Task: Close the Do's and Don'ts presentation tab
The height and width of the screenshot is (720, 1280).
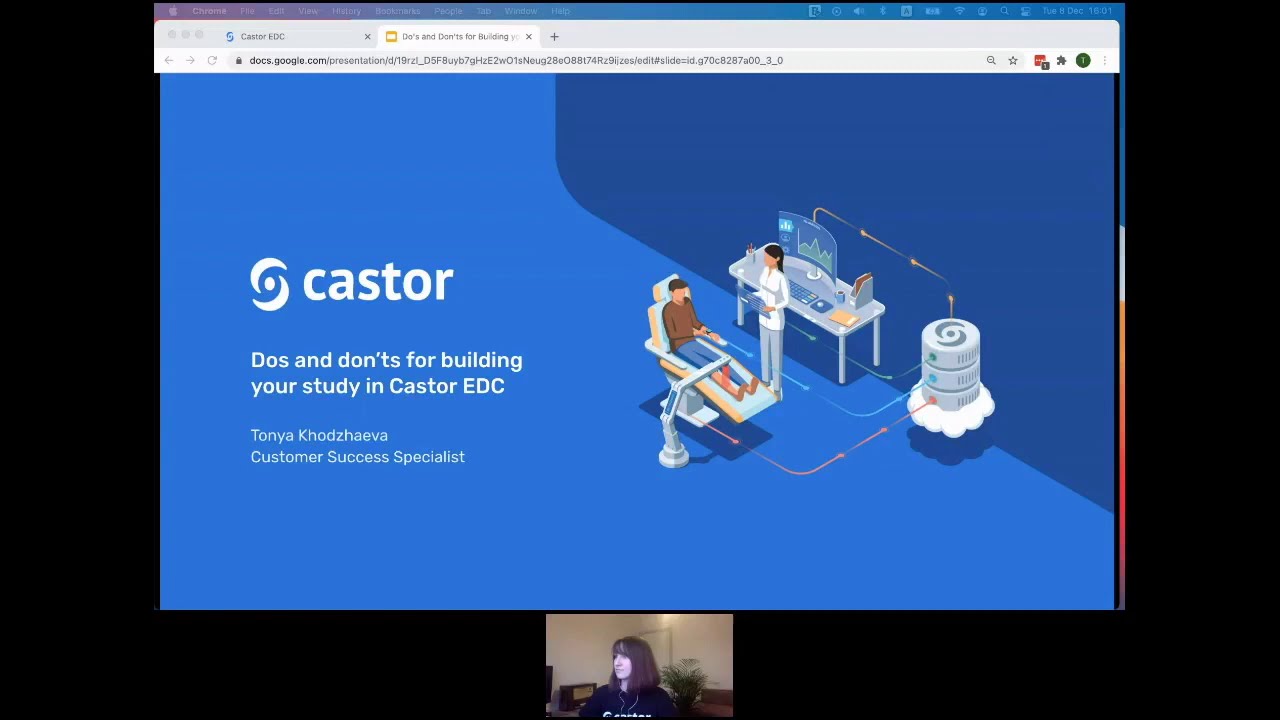Action: (529, 37)
